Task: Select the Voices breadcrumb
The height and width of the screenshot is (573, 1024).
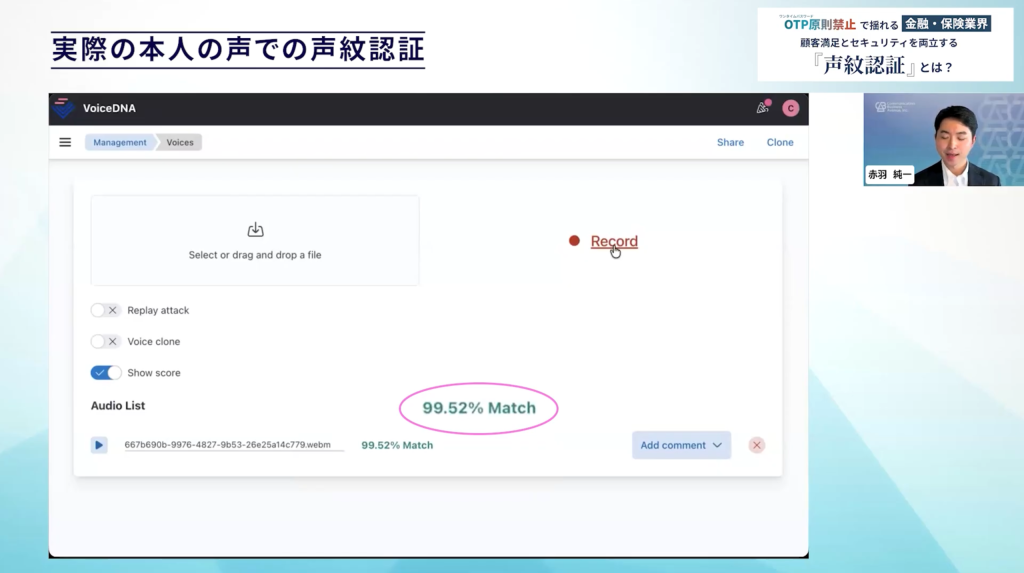Action: click(x=180, y=142)
